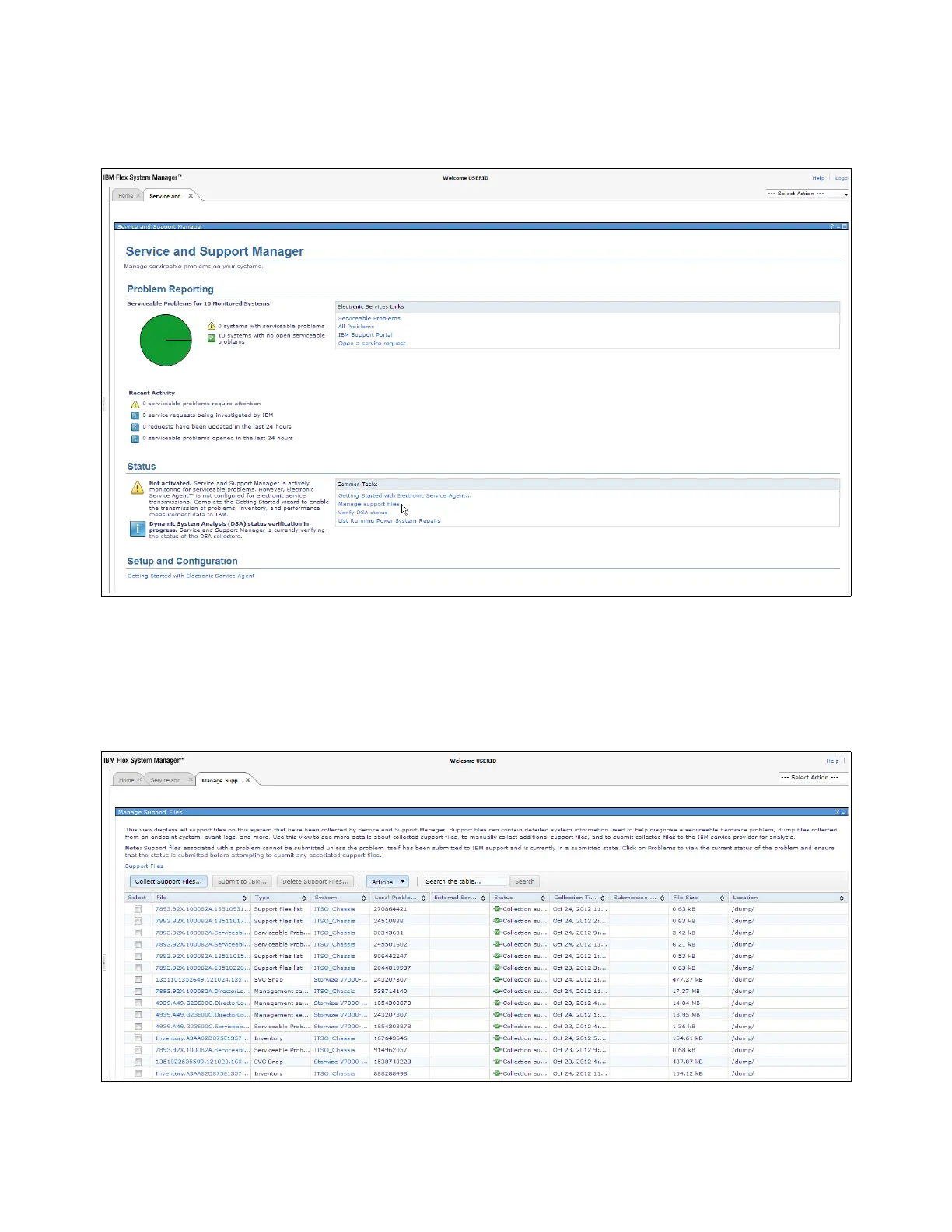Click status icon in row with problem 538714140
Viewport: 952px width, 1232px height.
[x=497, y=991]
